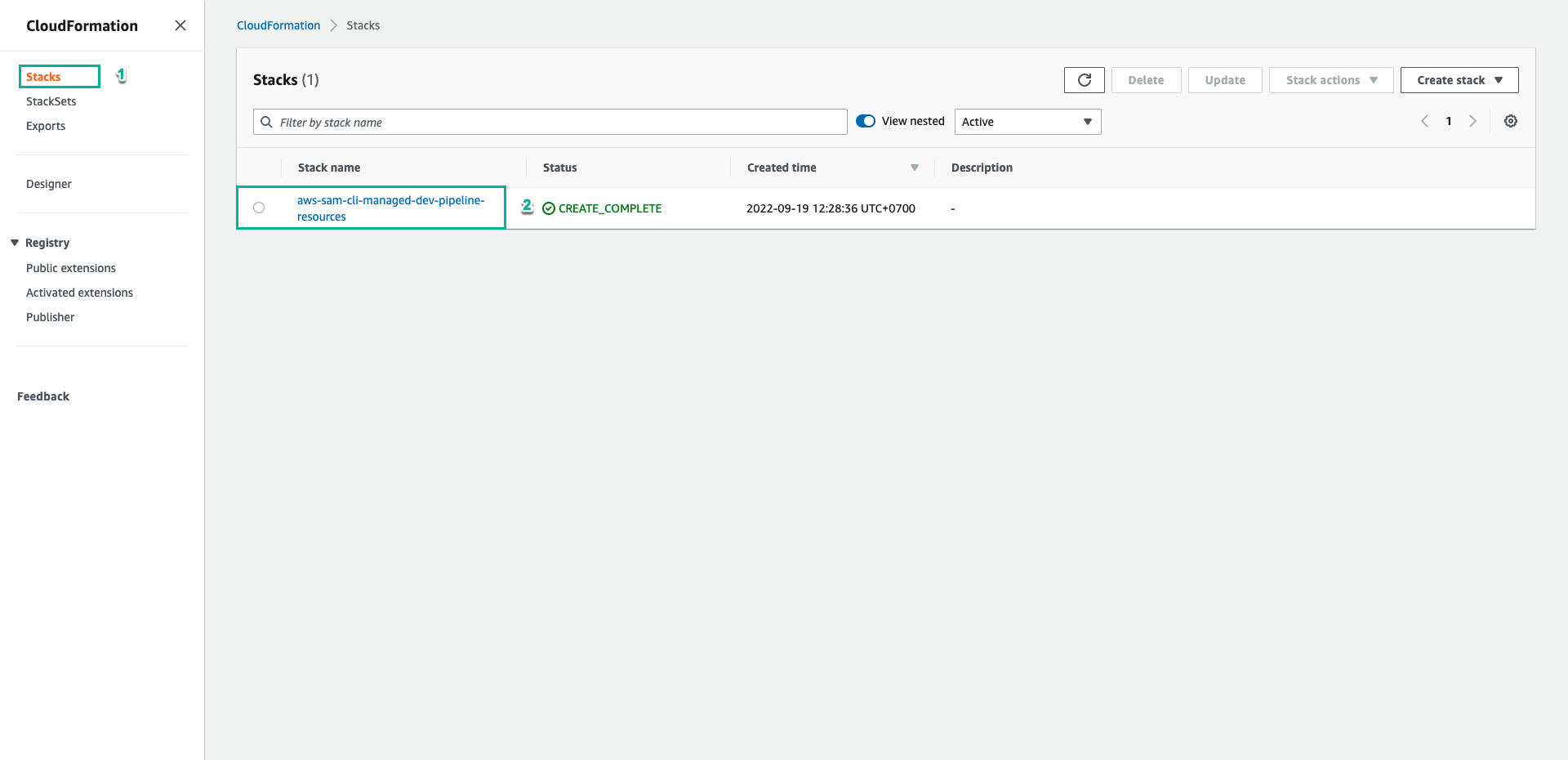Viewport: 1568px width, 760px height.
Task: Go to the next page arrow
Action: pos(1472,121)
